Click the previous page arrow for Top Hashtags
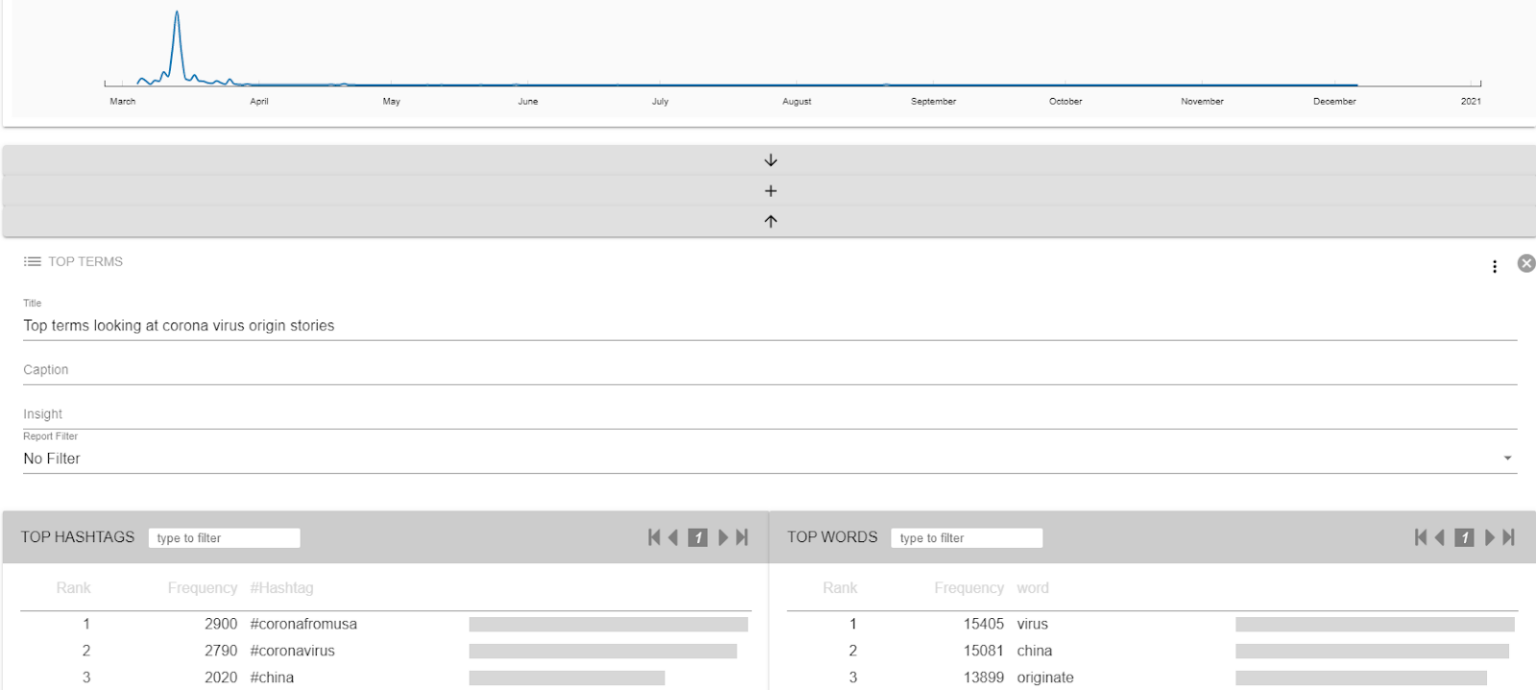The image size is (1536, 690). [x=671, y=537]
